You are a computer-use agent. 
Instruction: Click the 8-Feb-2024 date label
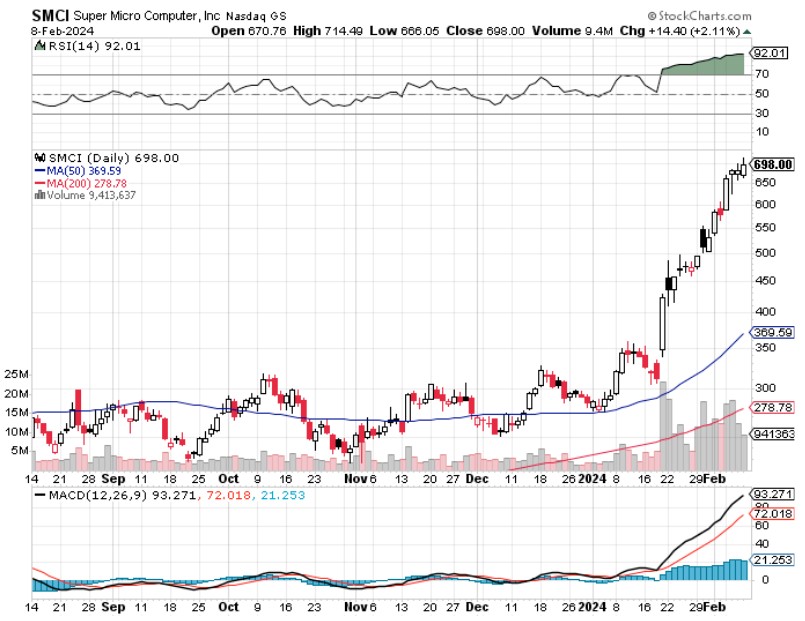(62, 31)
